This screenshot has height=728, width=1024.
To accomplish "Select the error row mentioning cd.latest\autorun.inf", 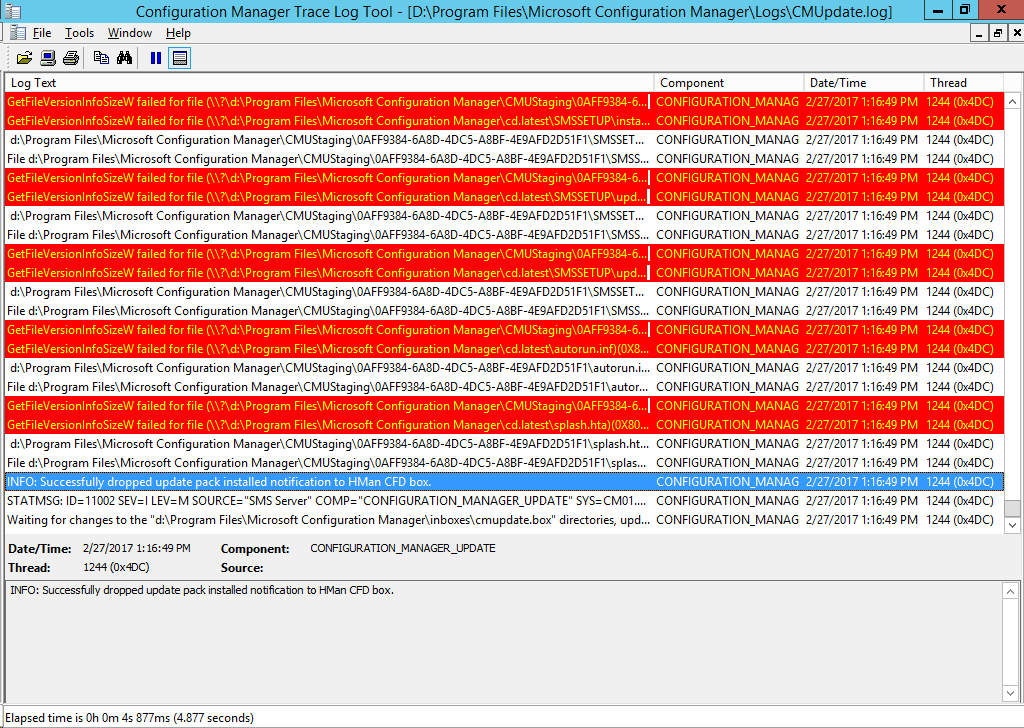I will tap(504, 349).
